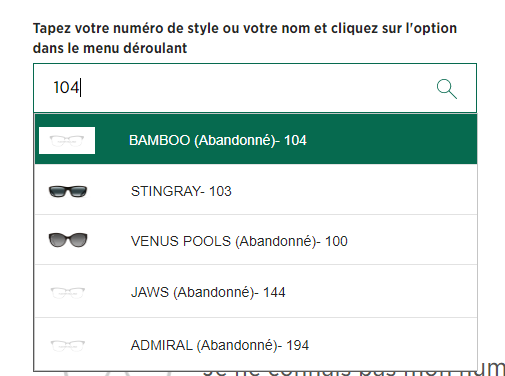The width and height of the screenshot is (505, 376).
Task: Choose STINGRAY- 103 from the dropdown list
Action: [256, 190]
